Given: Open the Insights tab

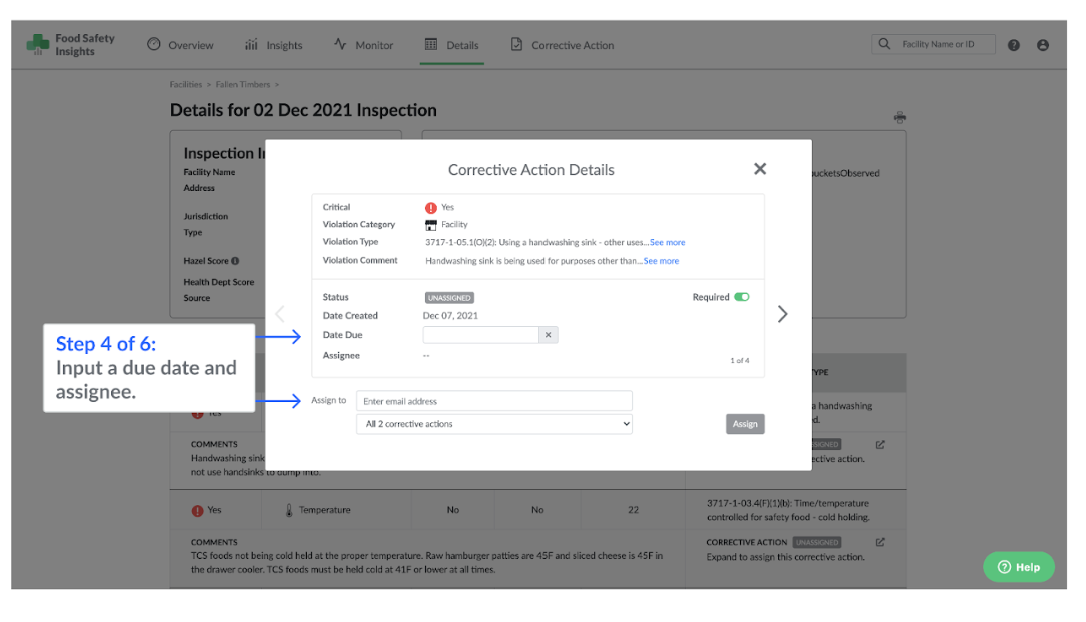Looking at the screenshot, I should tap(273, 45).
